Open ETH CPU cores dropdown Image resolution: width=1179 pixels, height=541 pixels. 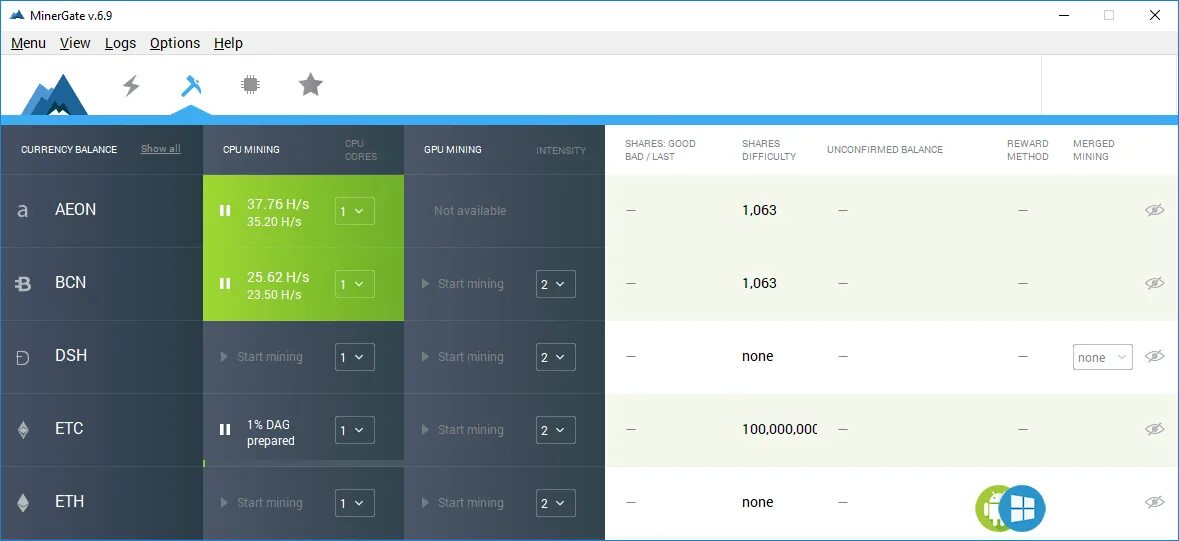point(355,503)
